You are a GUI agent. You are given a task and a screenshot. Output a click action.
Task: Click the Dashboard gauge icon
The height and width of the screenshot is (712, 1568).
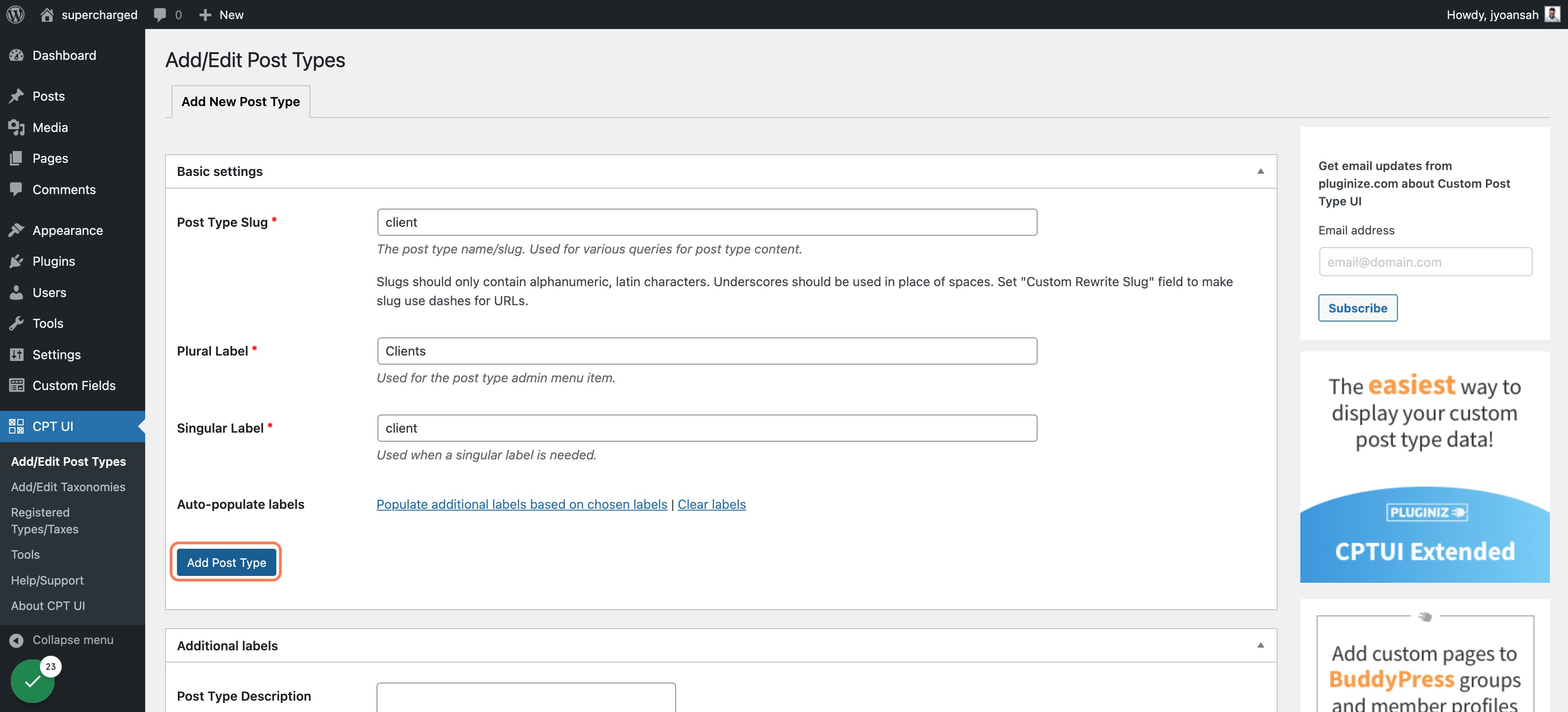[x=16, y=55]
